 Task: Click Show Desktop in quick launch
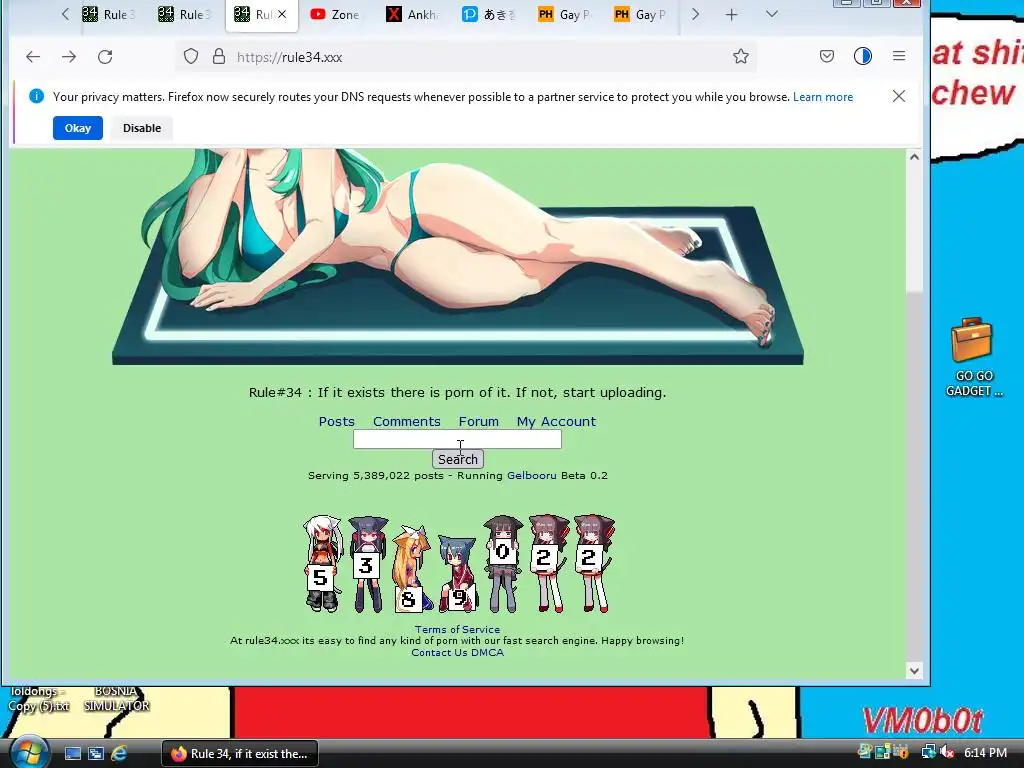[x=72, y=754]
